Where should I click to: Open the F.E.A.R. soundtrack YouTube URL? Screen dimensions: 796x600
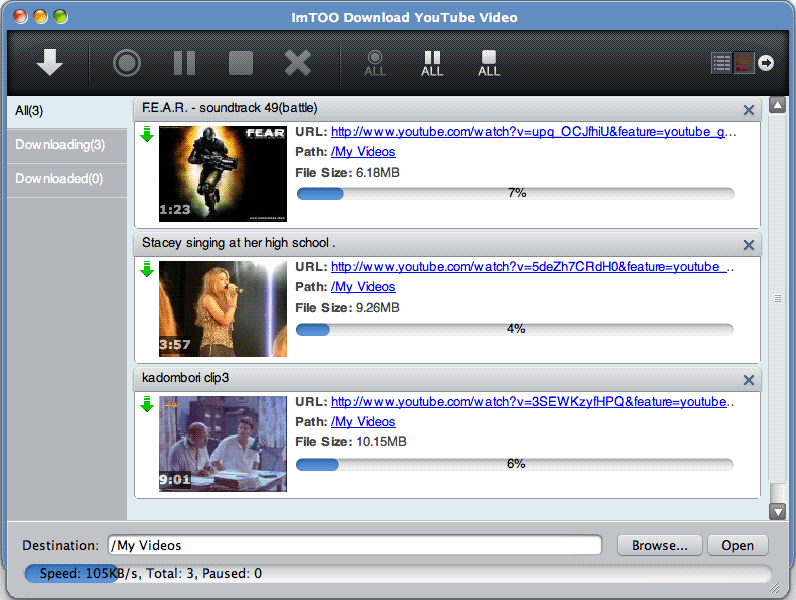coord(534,132)
